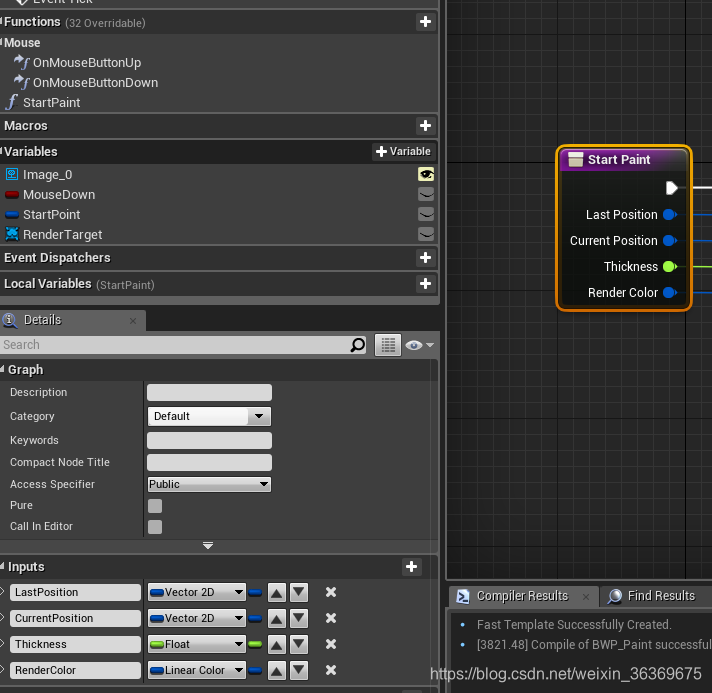Collapse the Inputs section
The image size is (712, 693).
click(x=2, y=566)
